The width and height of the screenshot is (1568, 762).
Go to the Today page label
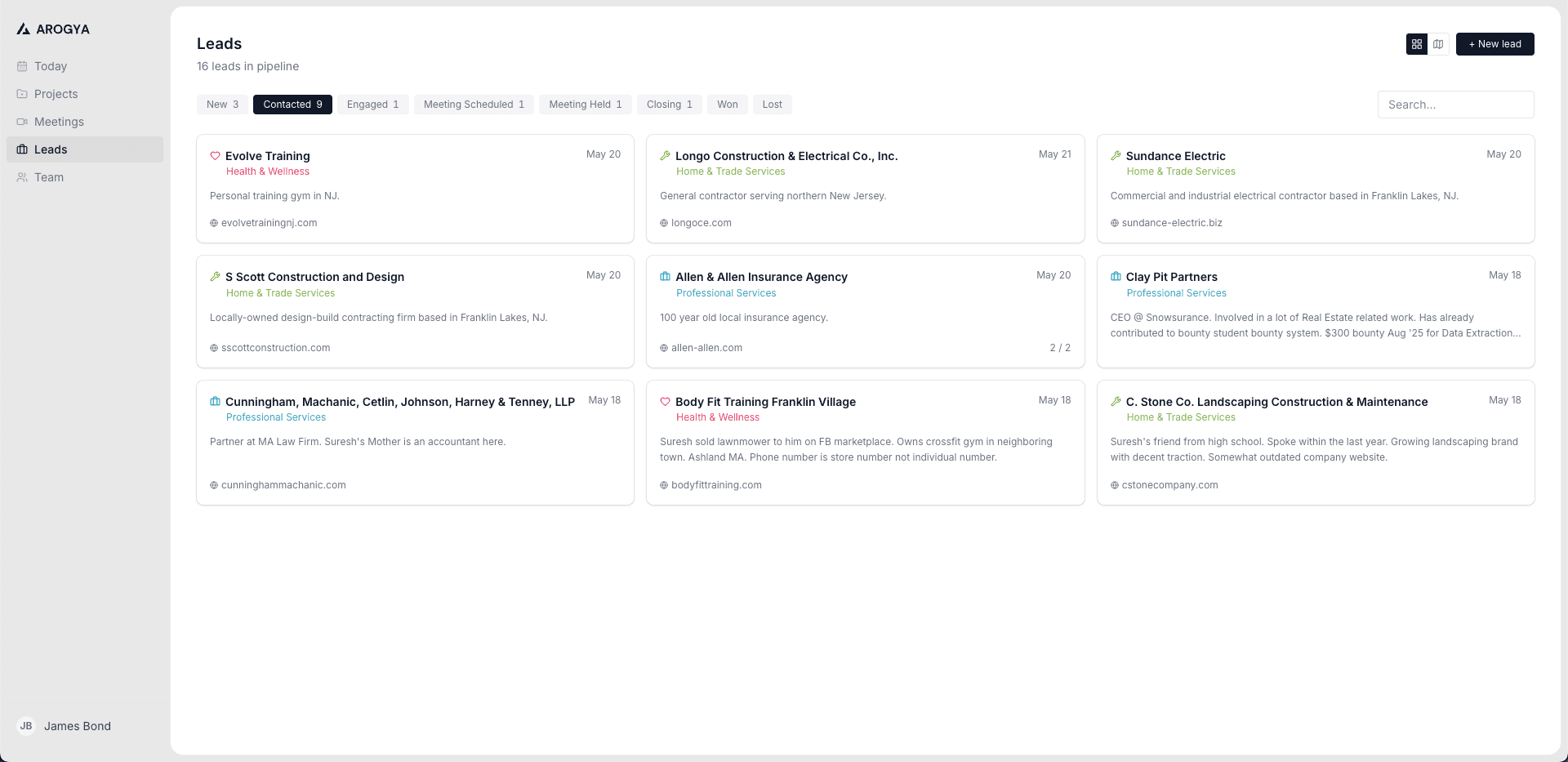[x=51, y=66]
